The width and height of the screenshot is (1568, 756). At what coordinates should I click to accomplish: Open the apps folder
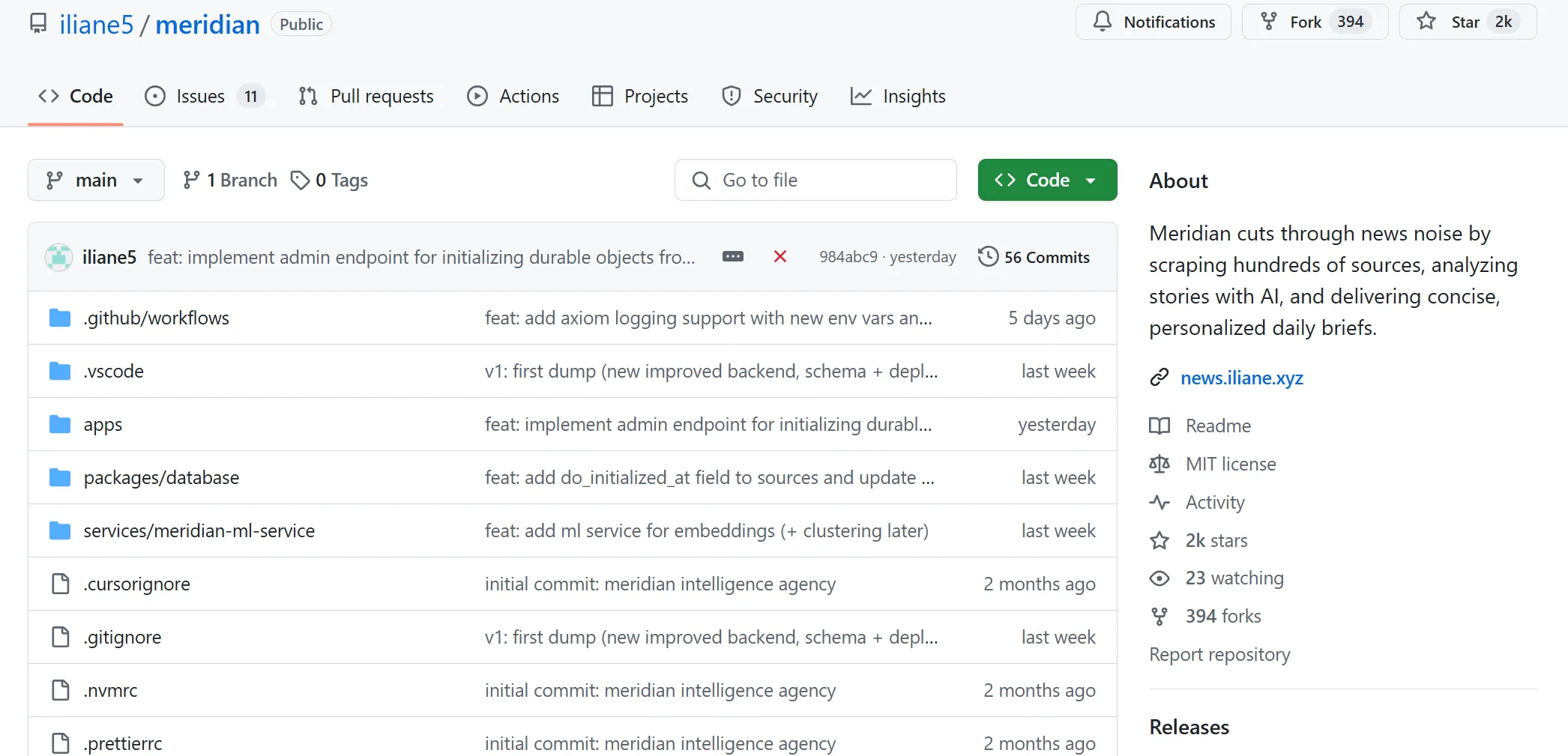point(103,424)
